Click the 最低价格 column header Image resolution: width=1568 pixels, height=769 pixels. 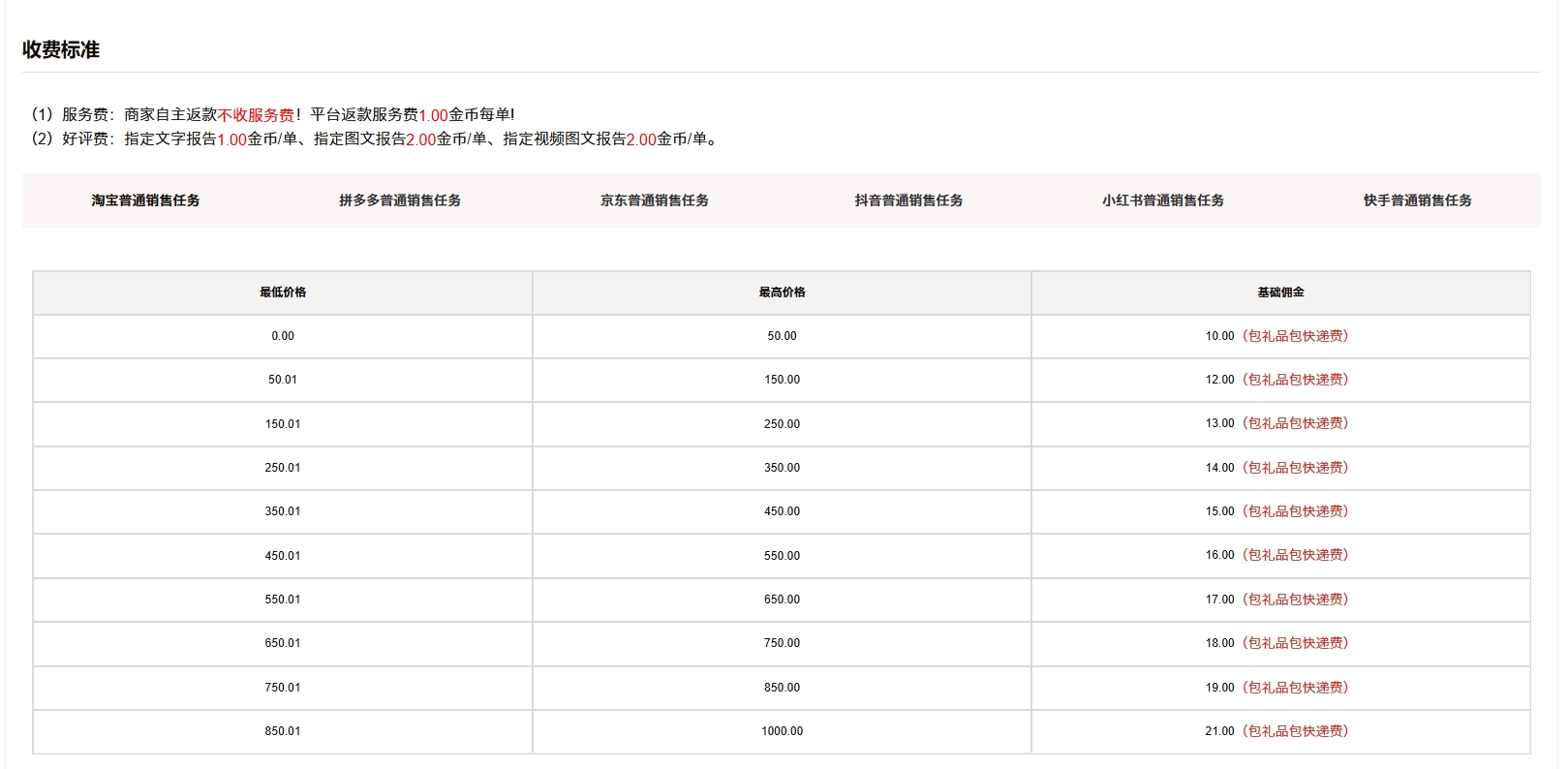click(x=283, y=292)
